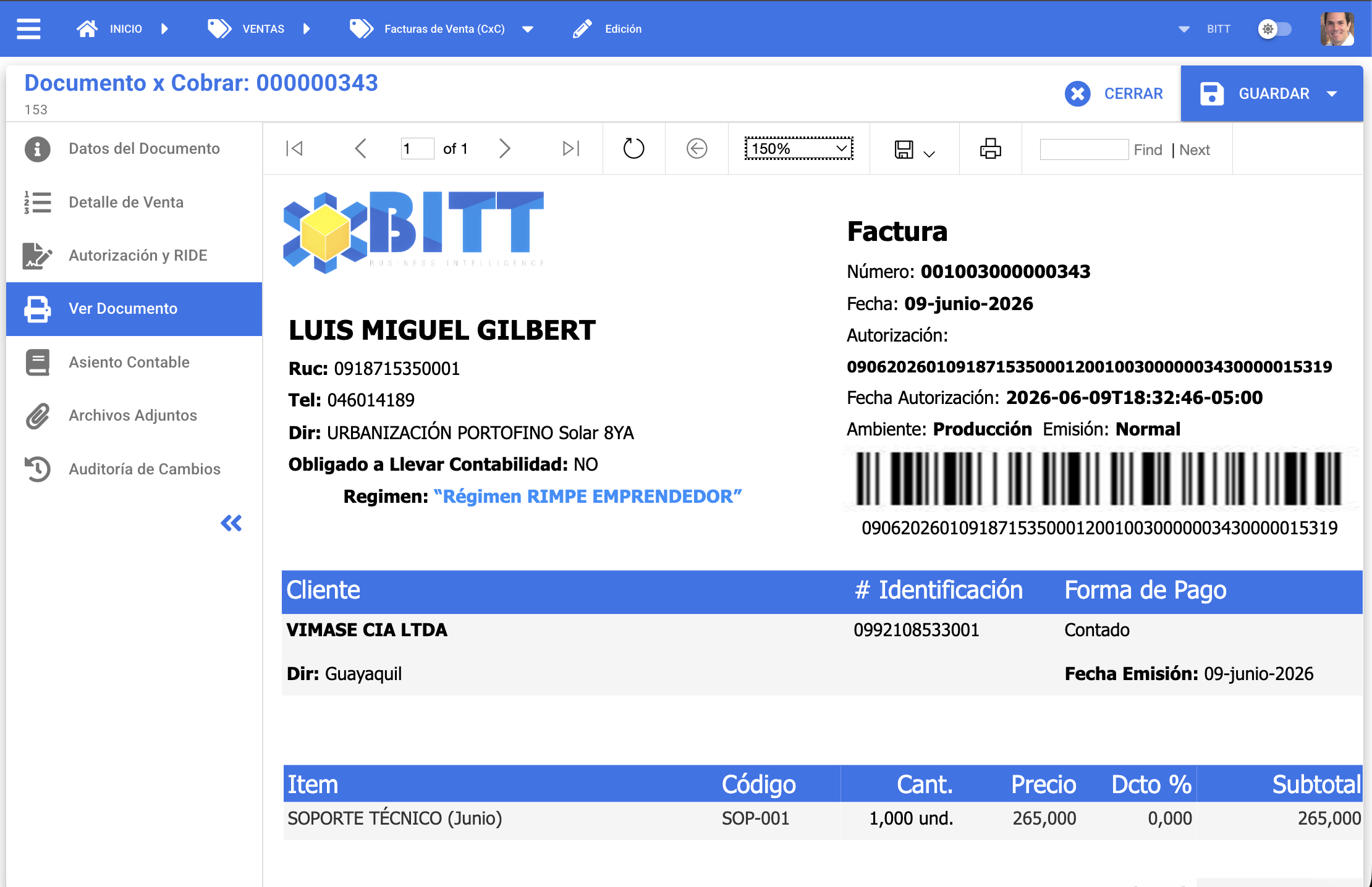Toggle the dark mode theme switch
Image resolution: width=1372 pixels, height=887 pixels.
1274,29
